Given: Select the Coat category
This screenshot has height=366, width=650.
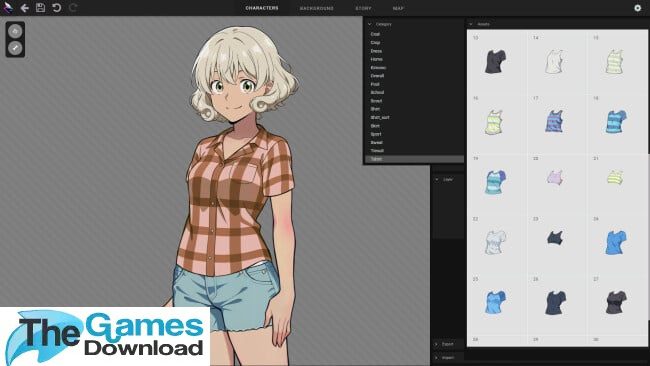Looking at the screenshot, I should [x=375, y=34].
